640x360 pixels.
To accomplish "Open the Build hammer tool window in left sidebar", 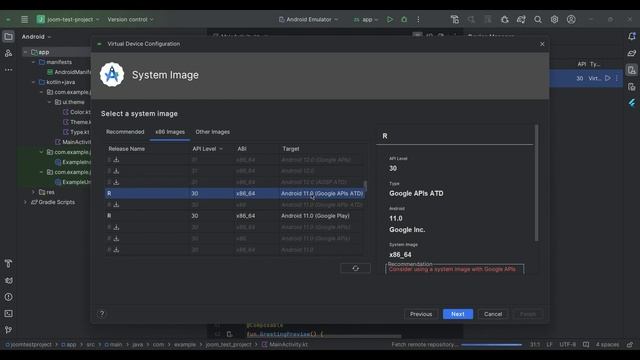I will 8,264.
